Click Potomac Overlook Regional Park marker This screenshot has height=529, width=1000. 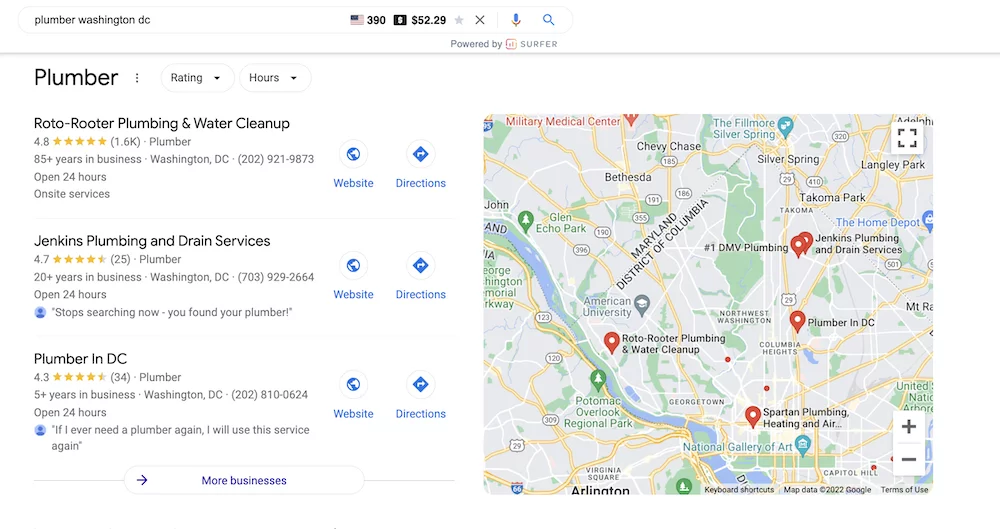(598, 380)
